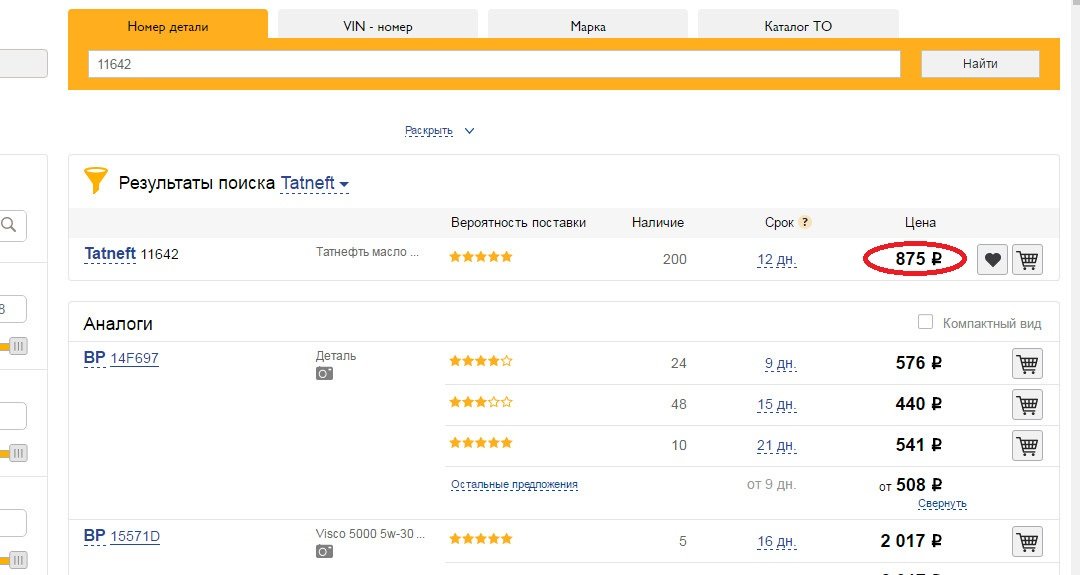Switch to Марка tab
This screenshot has height=575, width=1080.
click(x=588, y=26)
